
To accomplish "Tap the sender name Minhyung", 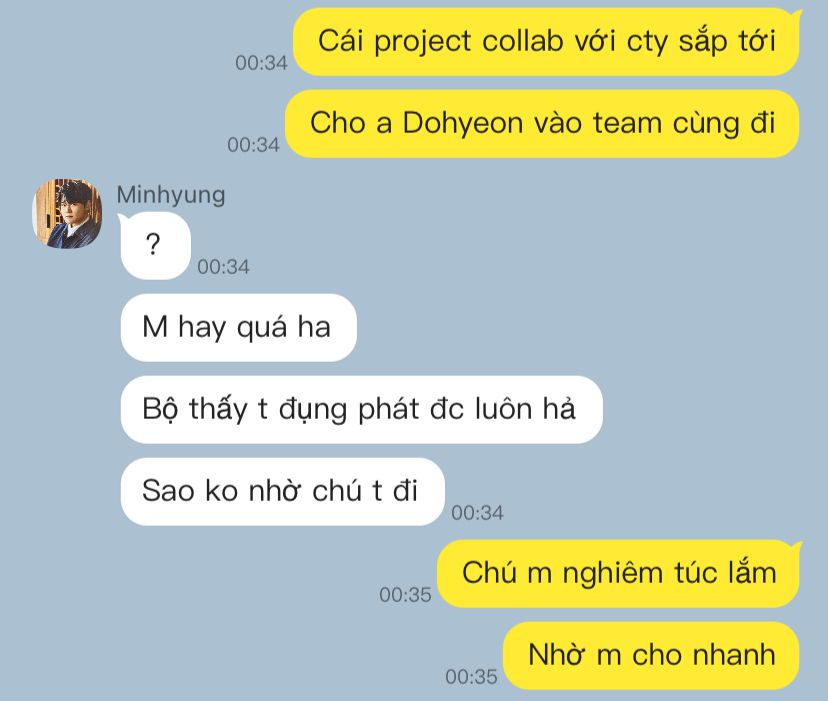I will click(171, 195).
